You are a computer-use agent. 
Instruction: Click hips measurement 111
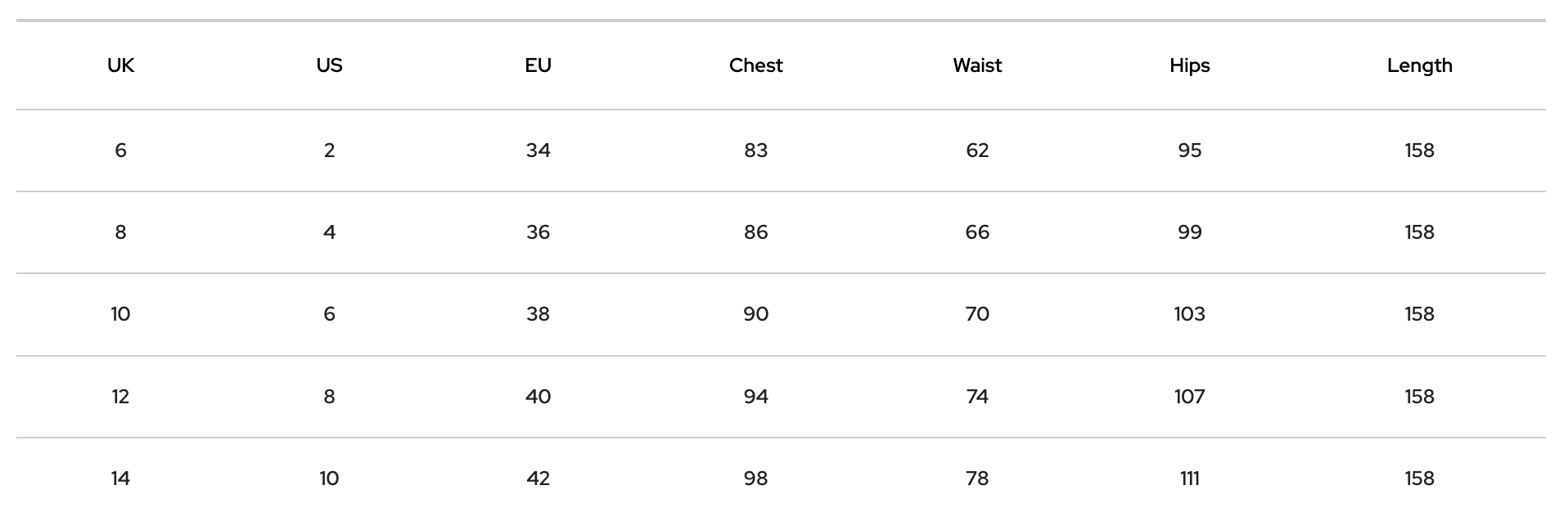(x=1189, y=479)
